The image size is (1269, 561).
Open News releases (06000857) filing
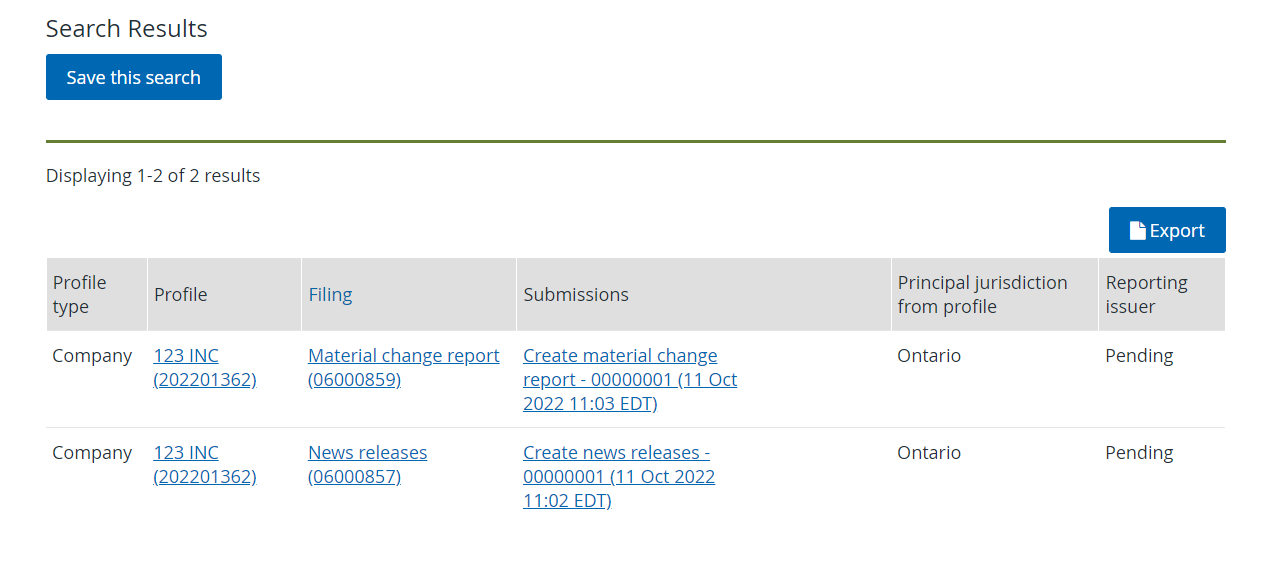(368, 464)
